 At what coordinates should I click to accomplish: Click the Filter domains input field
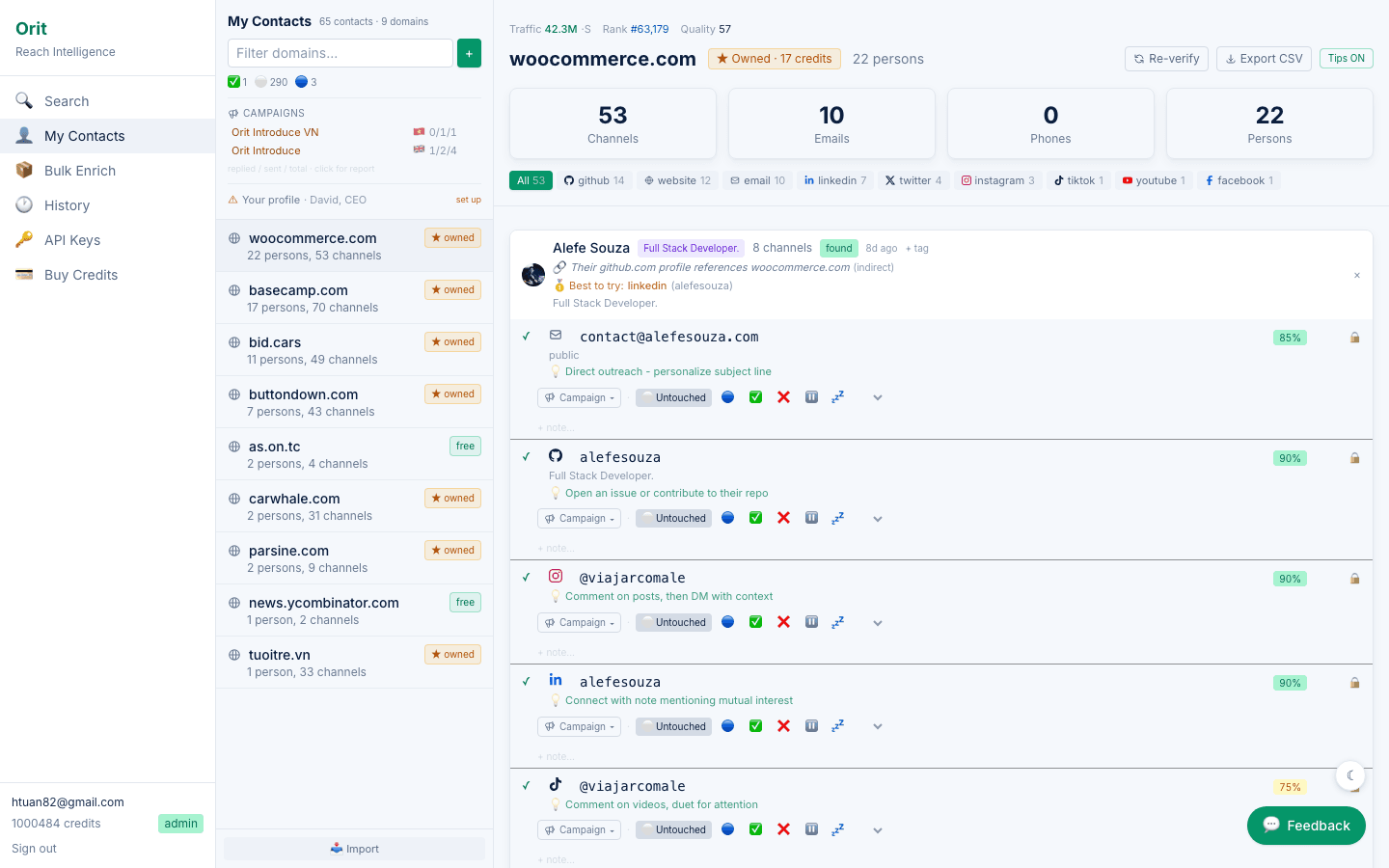coord(340,53)
